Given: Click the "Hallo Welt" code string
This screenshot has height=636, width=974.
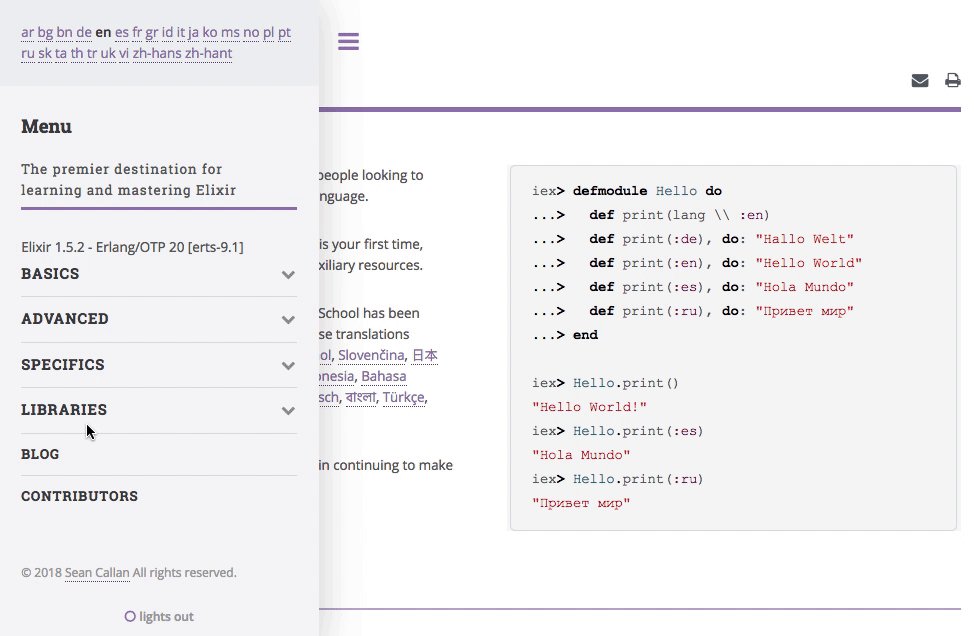Looking at the screenshot, I should coord(804,239).
